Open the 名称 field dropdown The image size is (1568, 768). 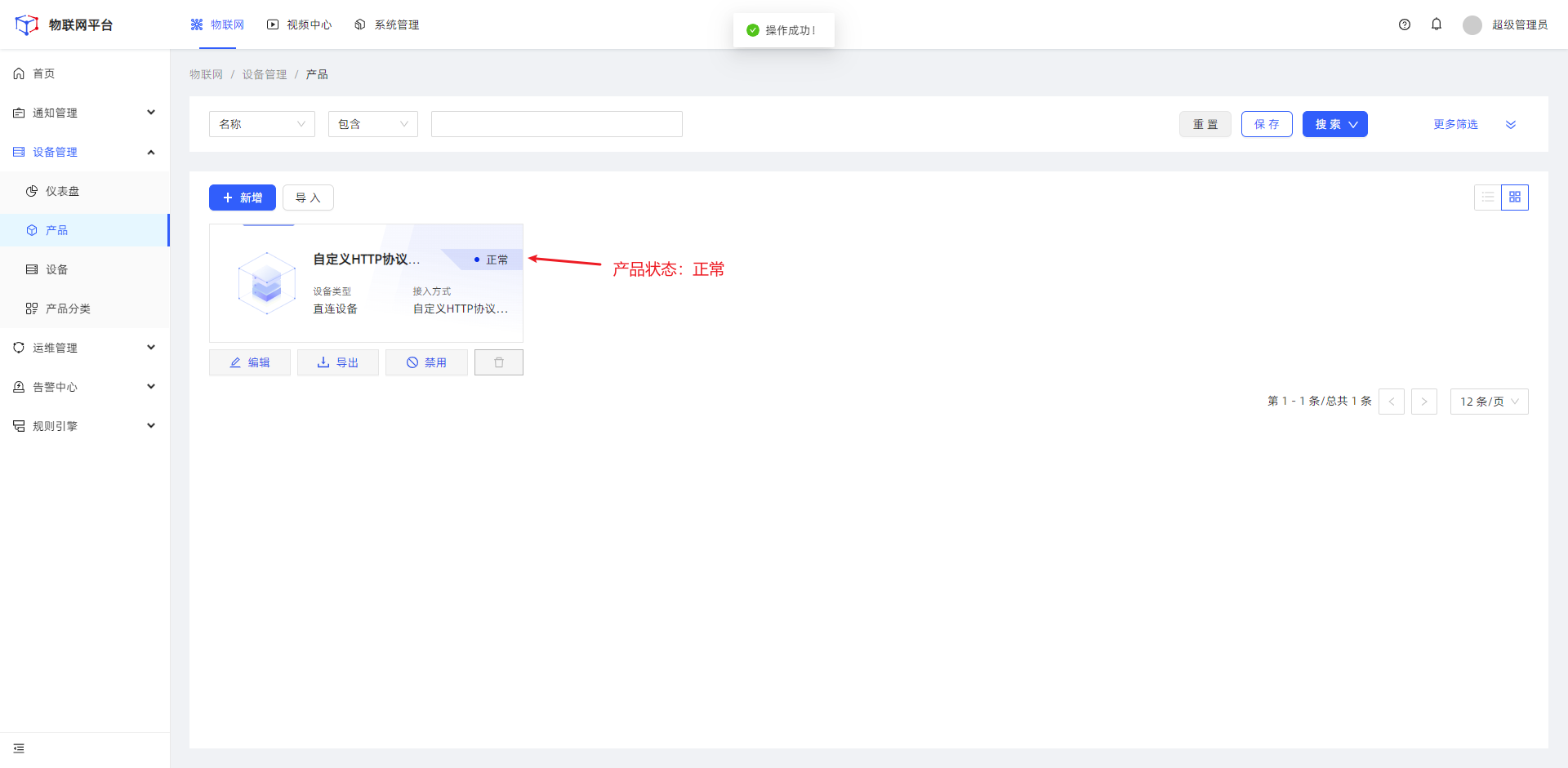pyautogui.click(x=262, y=124)
